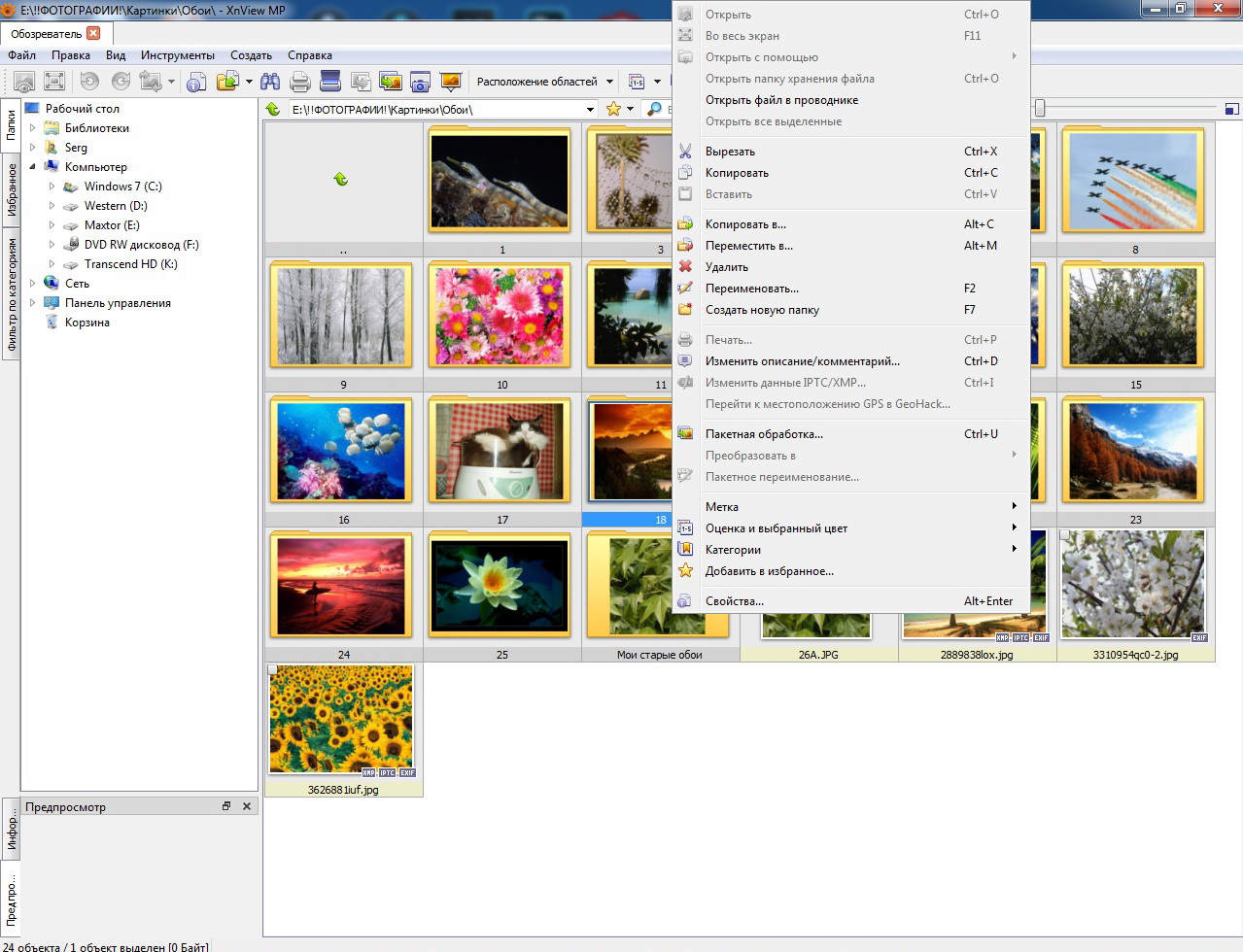Select the sunflowers thumbnail 362688 1iuf.jpg
Image resolution: width=1243 pixels, height=952 pixels.
tap(341, 720)
